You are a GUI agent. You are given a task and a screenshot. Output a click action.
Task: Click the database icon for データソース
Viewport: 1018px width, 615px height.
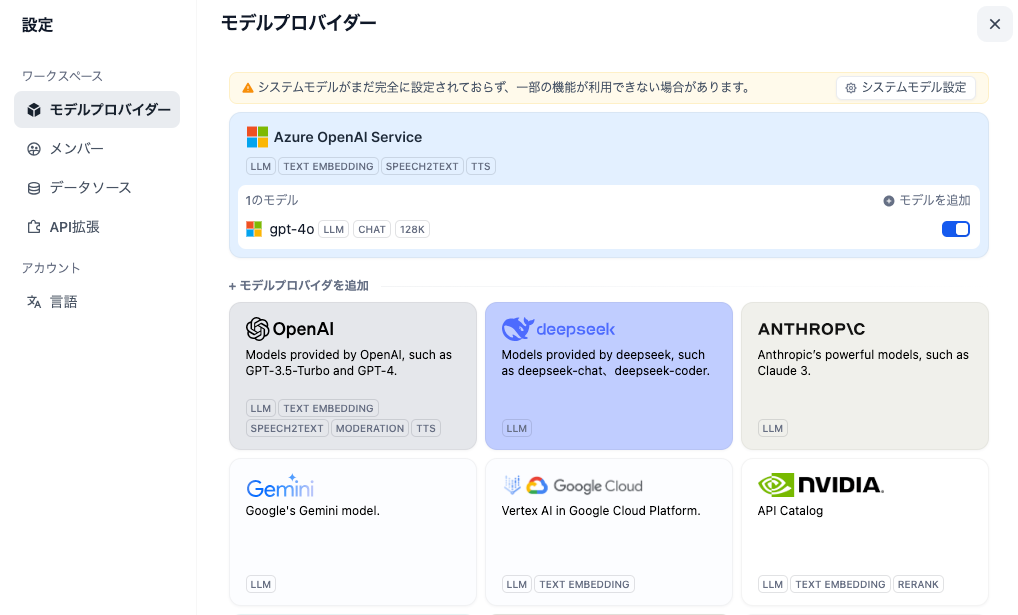(34, 188)
